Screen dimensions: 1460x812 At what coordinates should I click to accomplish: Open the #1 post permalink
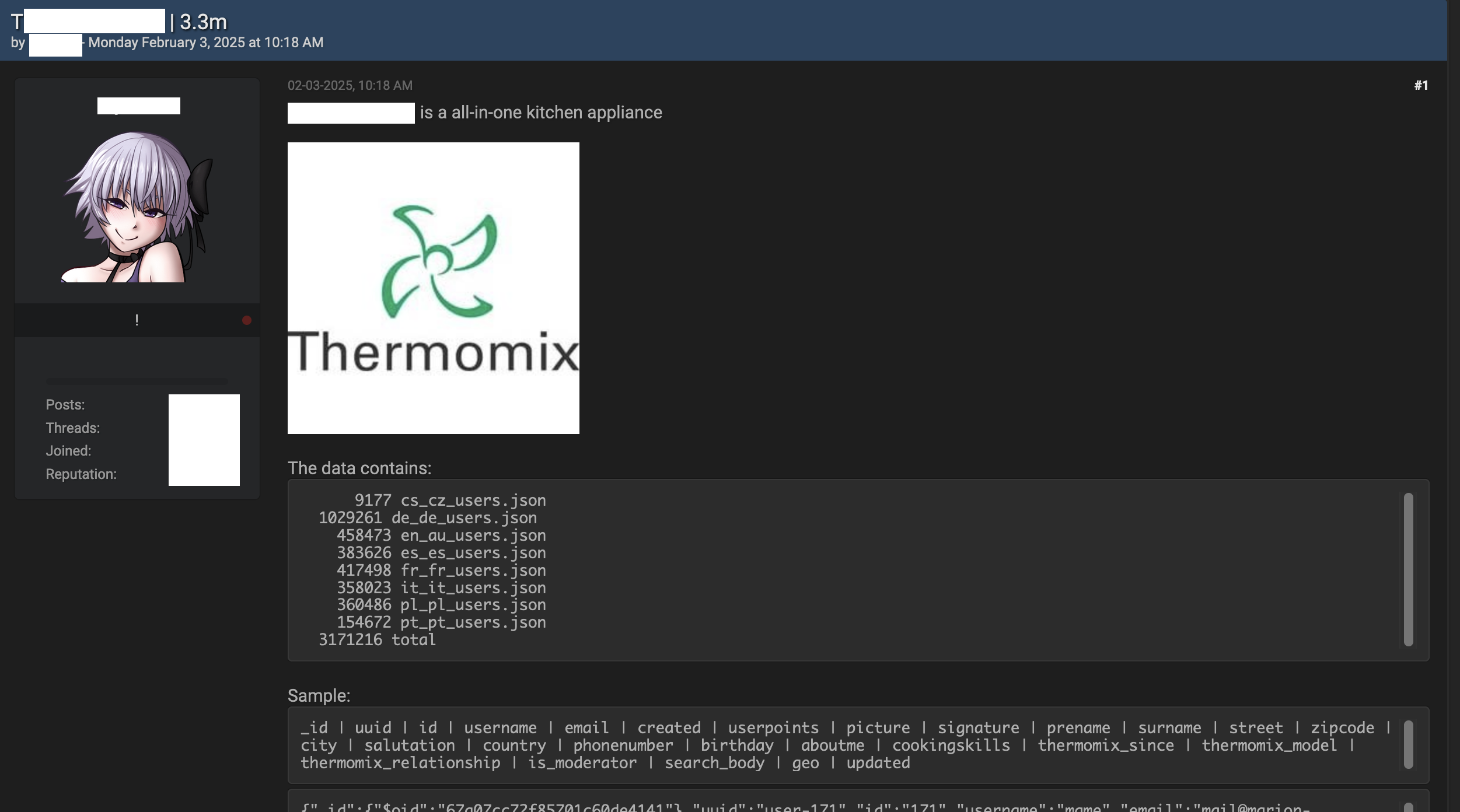pyautogui.click(x=1421, y=85)
